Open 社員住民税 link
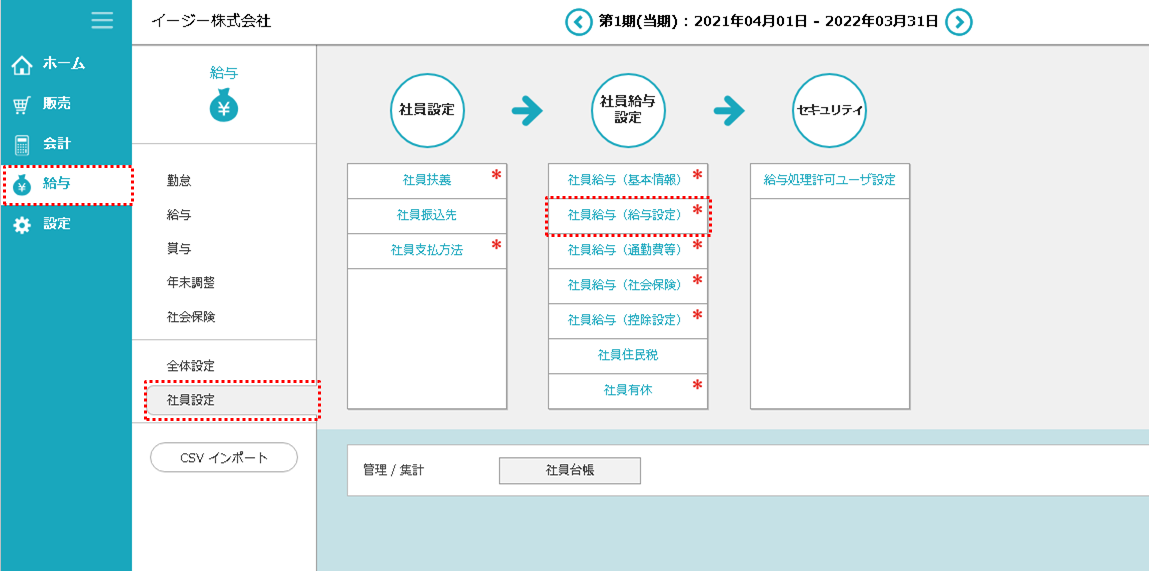1149x571 pixels. tap(627, 355)
